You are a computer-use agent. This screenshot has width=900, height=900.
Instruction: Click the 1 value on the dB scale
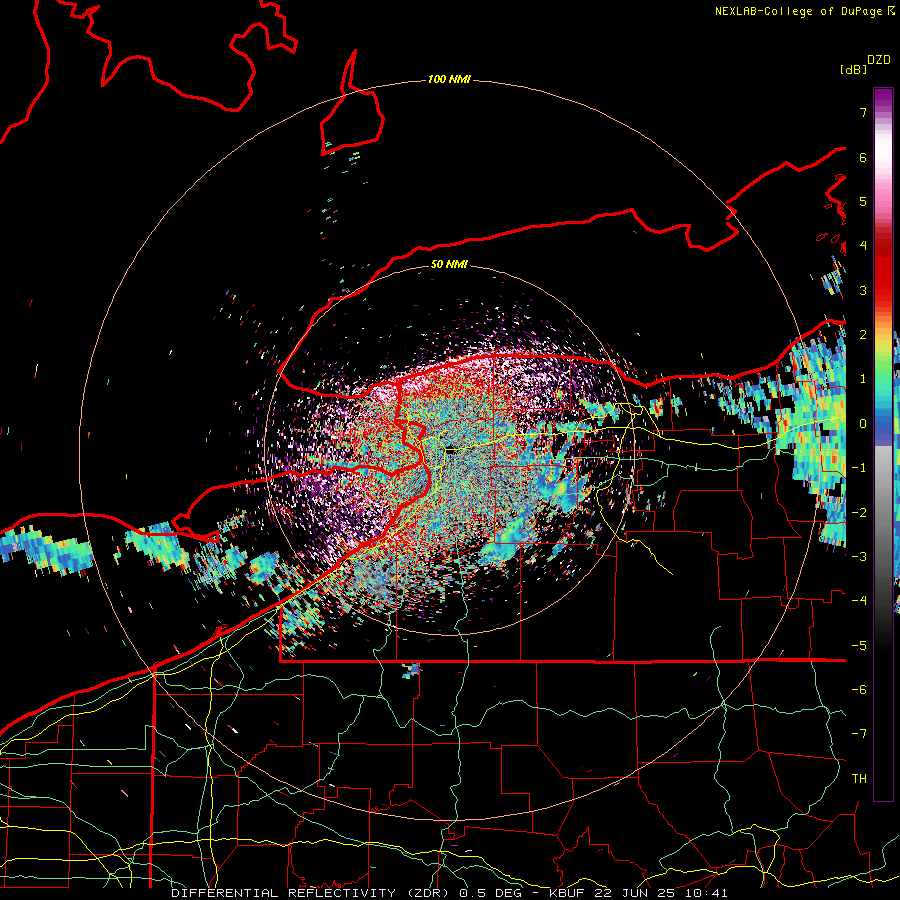[863, 379]
